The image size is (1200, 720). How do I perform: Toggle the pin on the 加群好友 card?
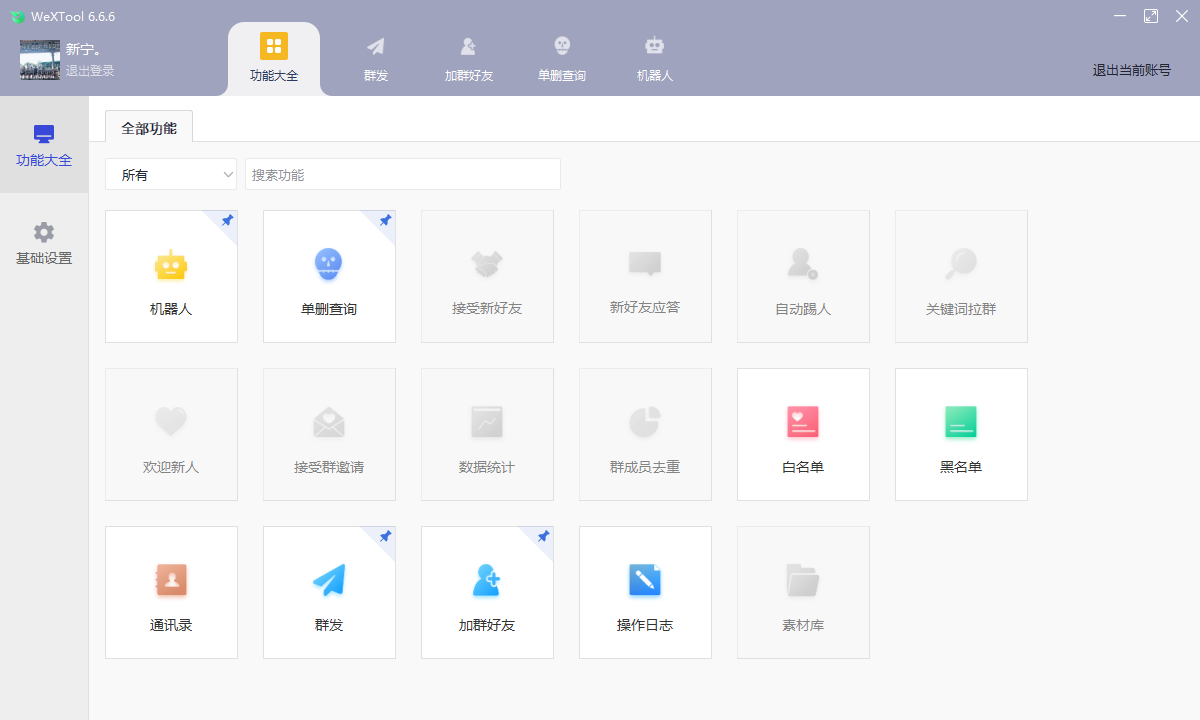[x=543, y=536]
